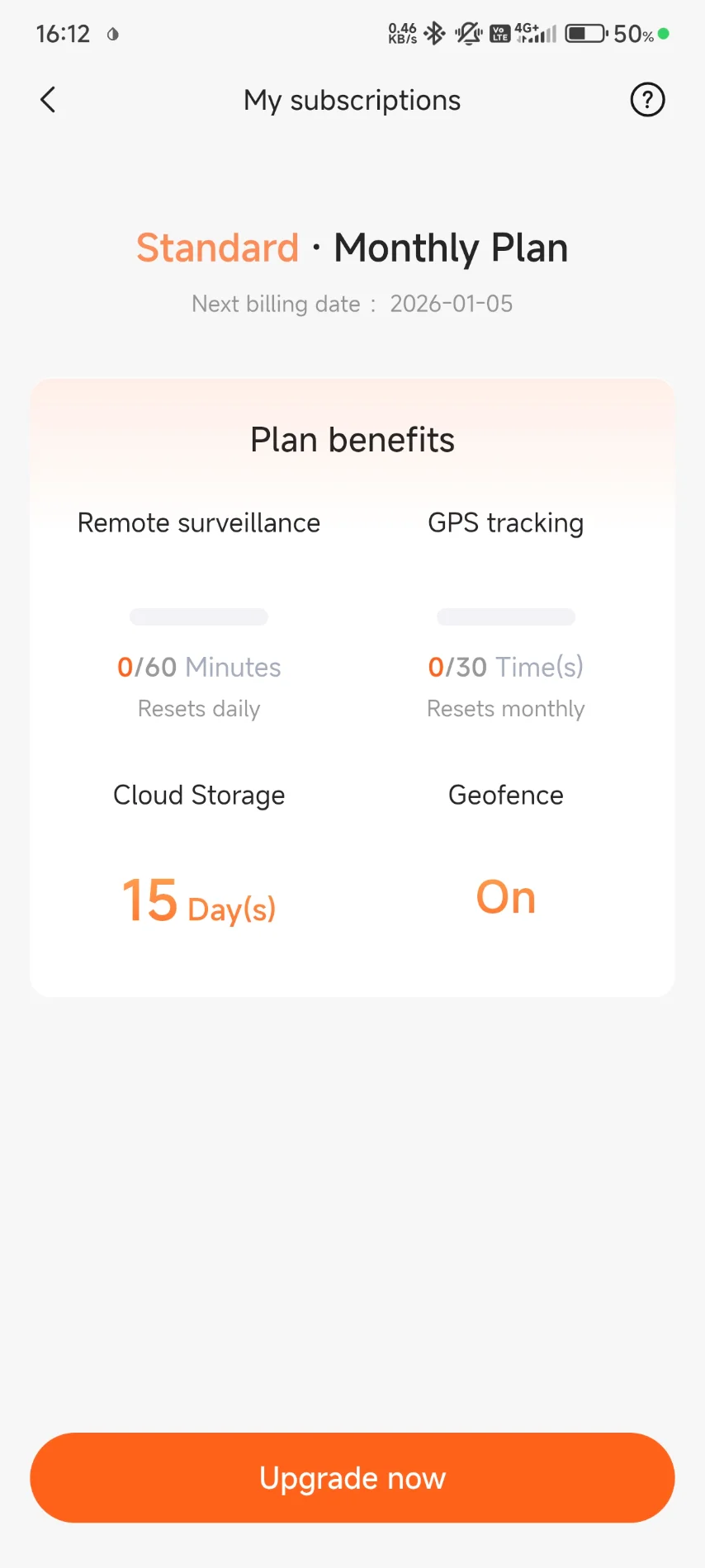Tap the muted vibrate status icon
The height and width of the screenshot is (1568, 705).
coord(469,34)
